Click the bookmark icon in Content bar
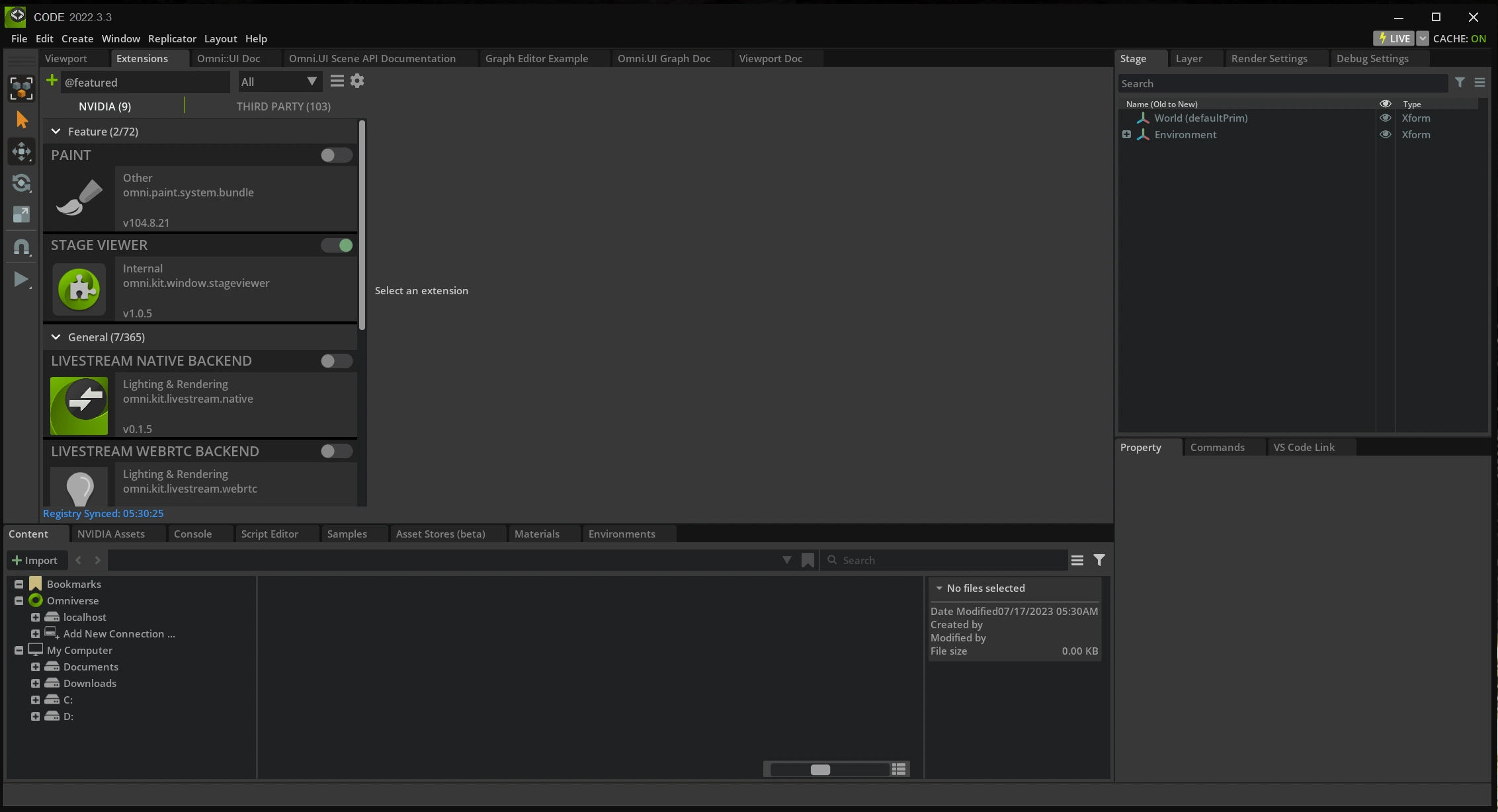The height and width of the screenshot is (812, 1498). coord(808,560)
